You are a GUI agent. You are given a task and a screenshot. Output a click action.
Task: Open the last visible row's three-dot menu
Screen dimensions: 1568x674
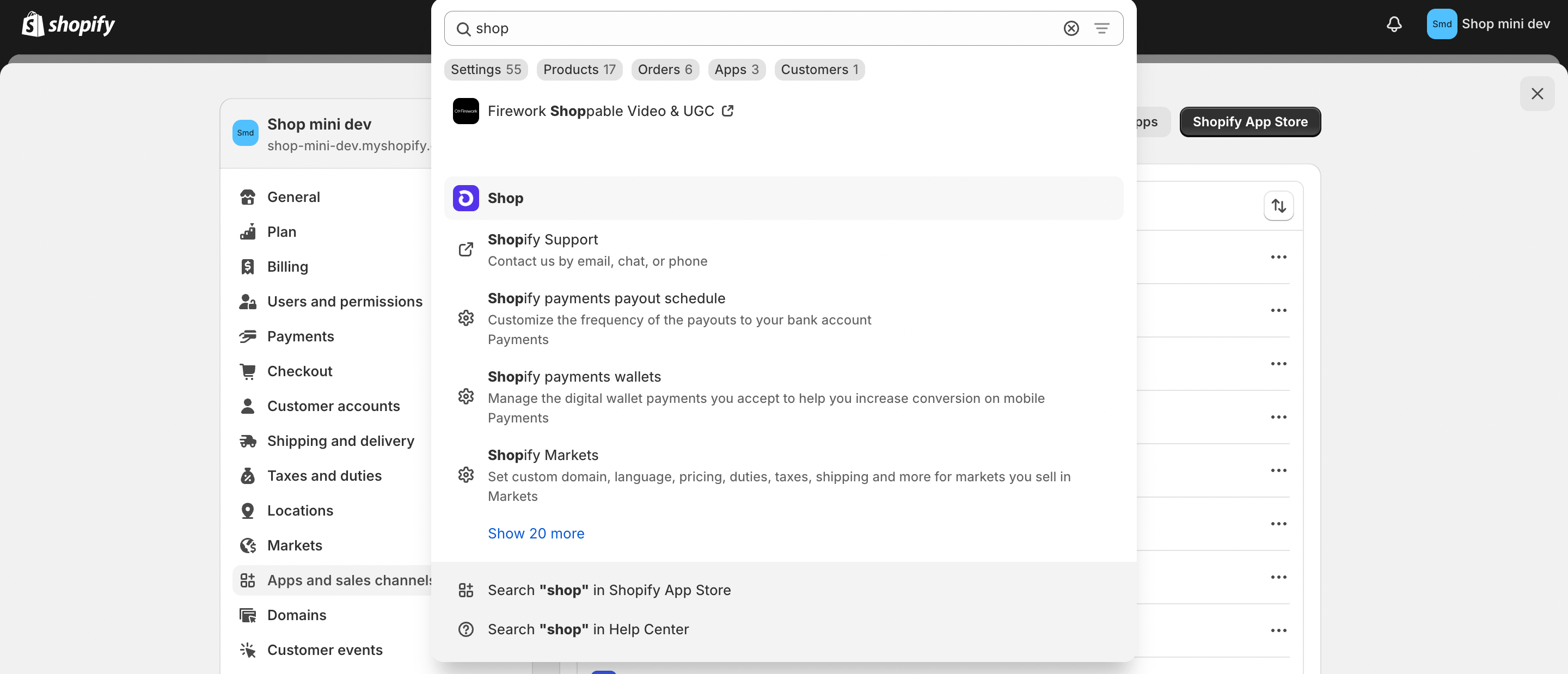[x=1278, y=631]
